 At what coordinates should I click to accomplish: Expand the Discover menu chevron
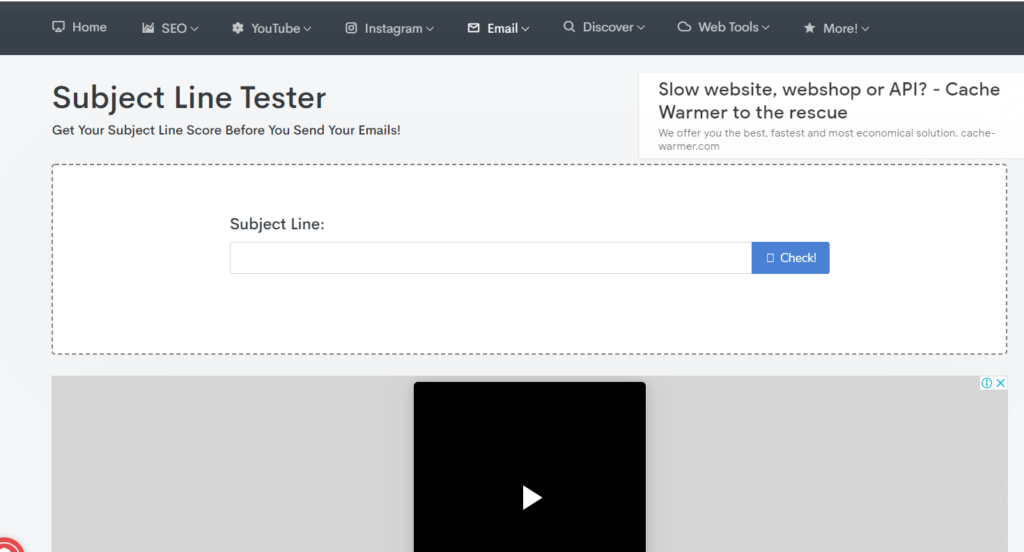pyautogui.click(x=641, y=27)
